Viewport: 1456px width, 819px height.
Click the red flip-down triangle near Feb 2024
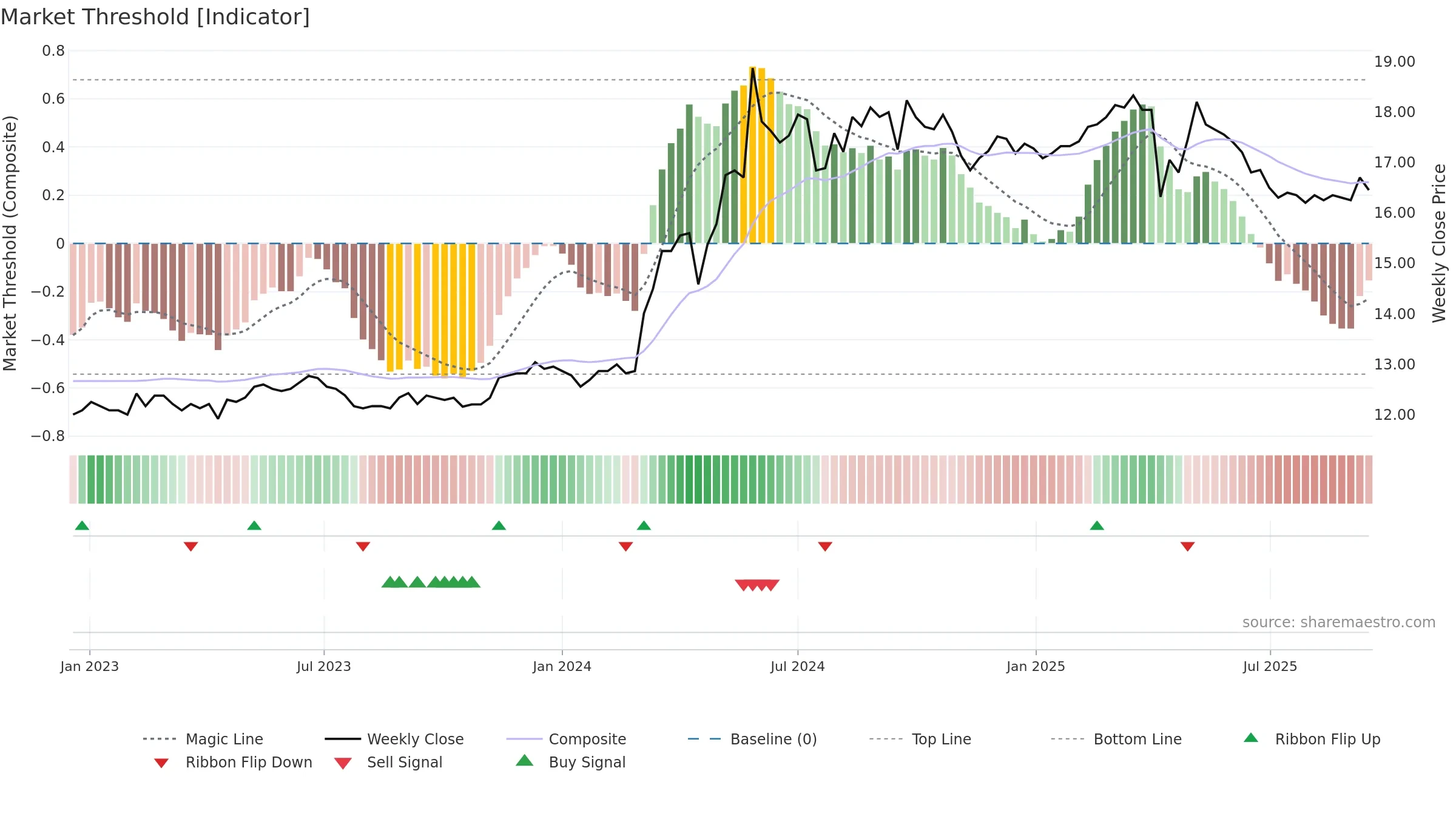click(625, 547)
